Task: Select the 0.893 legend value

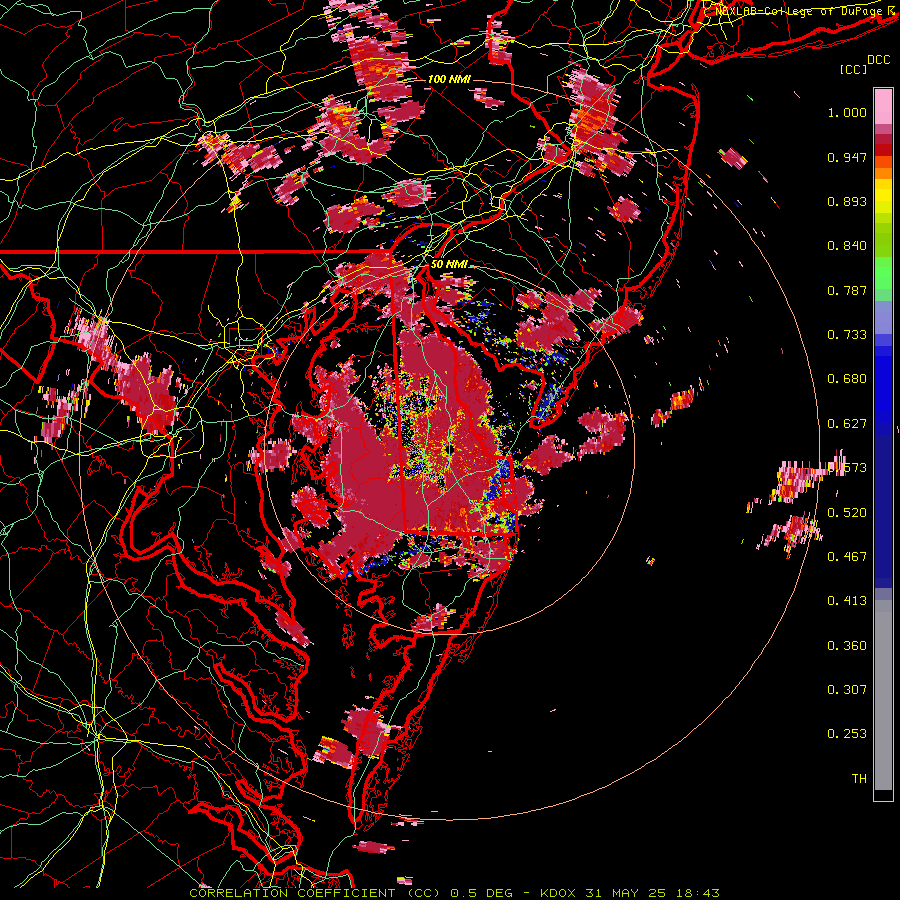Action: click(x=847, y=201)
